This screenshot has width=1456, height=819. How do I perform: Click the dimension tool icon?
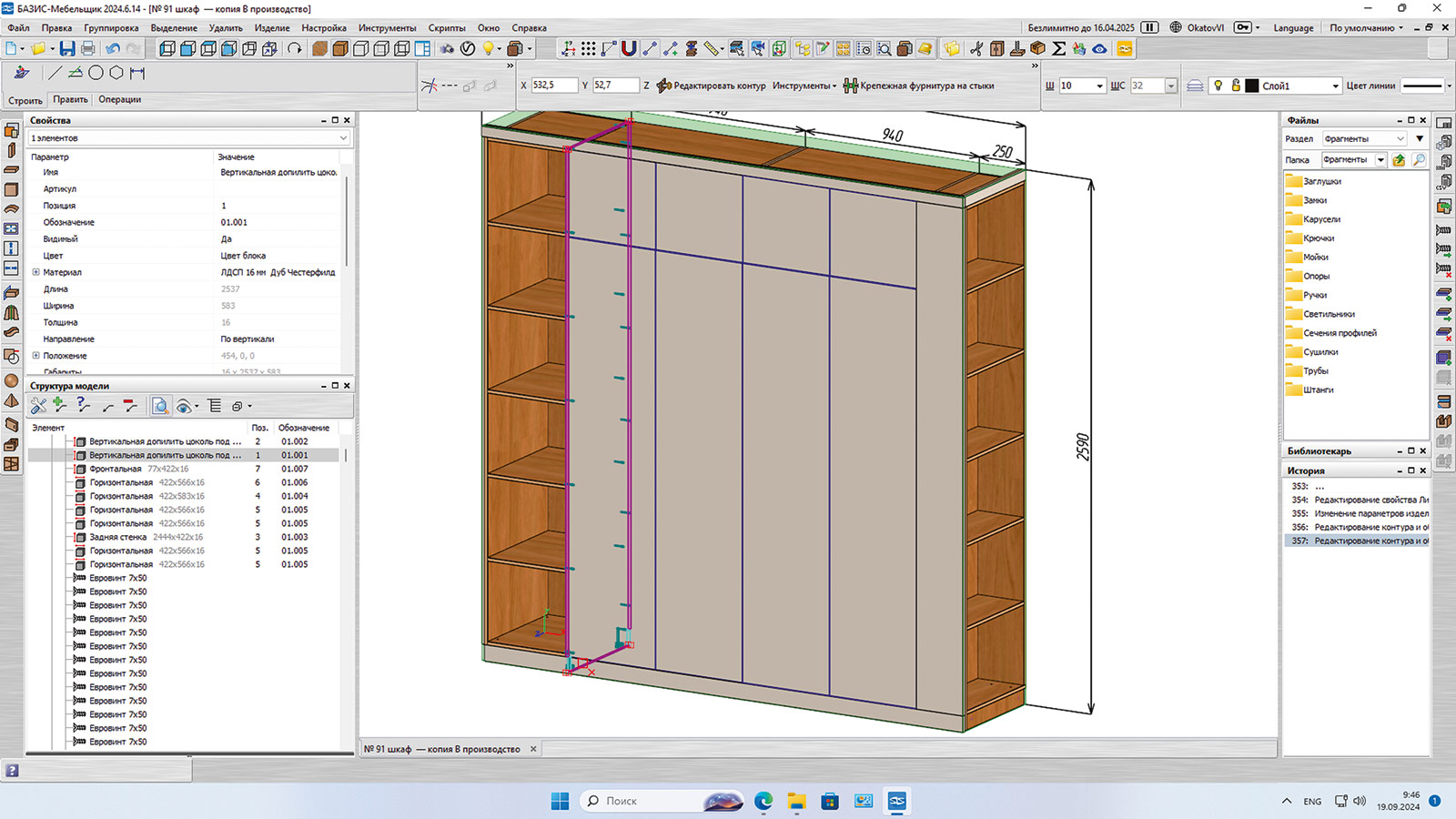tap(137, 73)
